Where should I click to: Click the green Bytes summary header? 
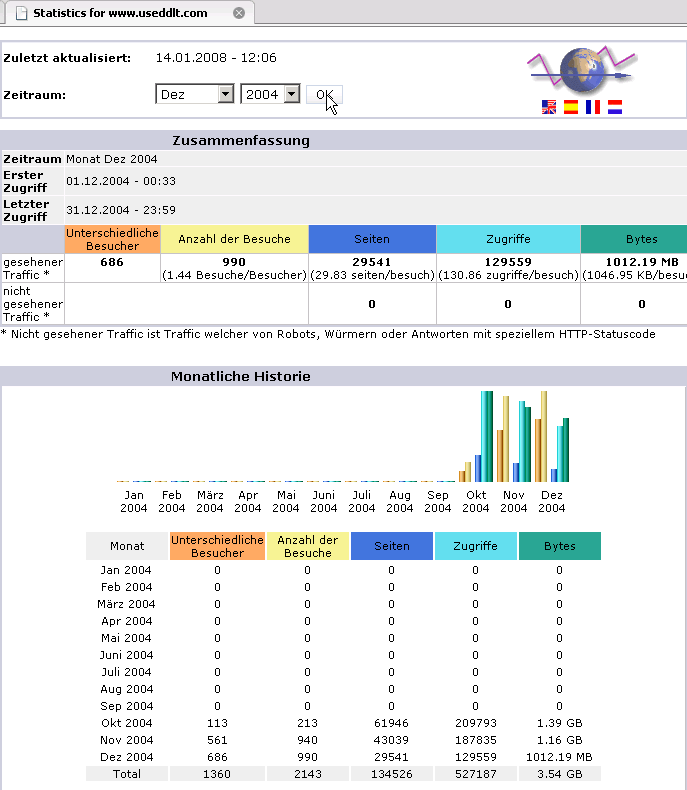pyautogui.click(x=634, y=239)
